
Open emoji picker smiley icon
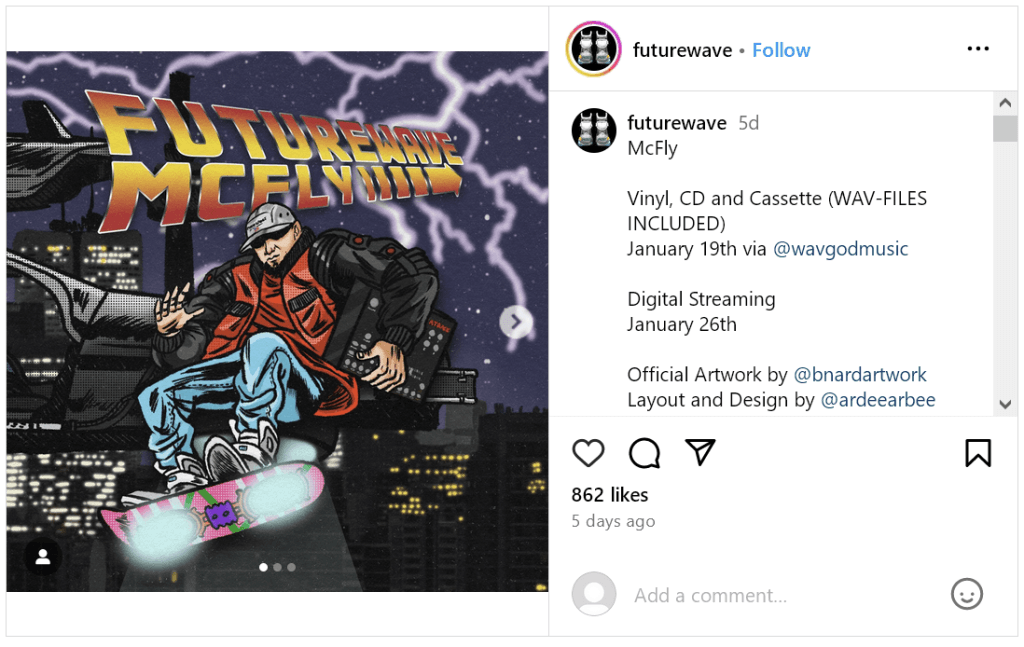[x=967, y=594]
